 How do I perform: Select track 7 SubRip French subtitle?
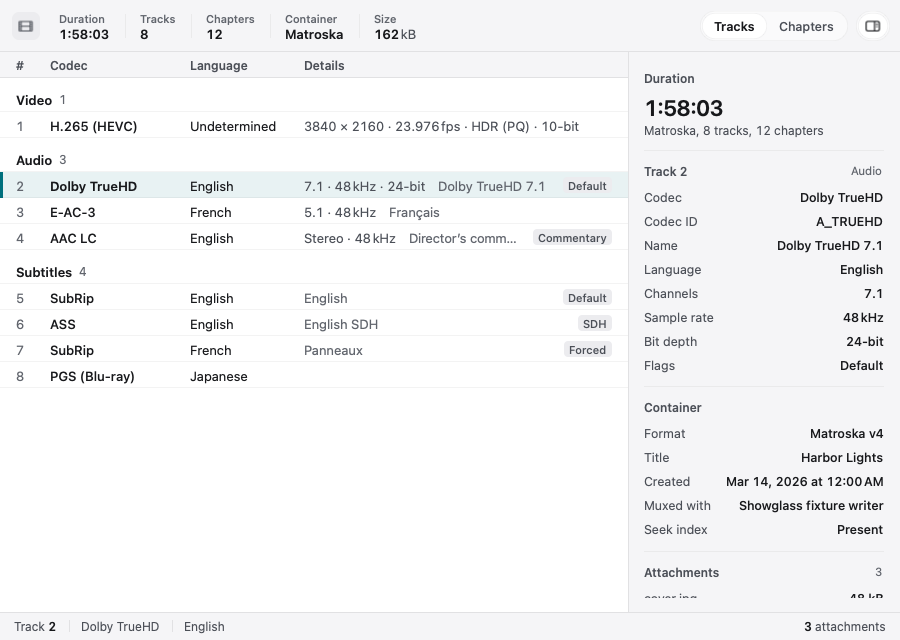point(314,350)
